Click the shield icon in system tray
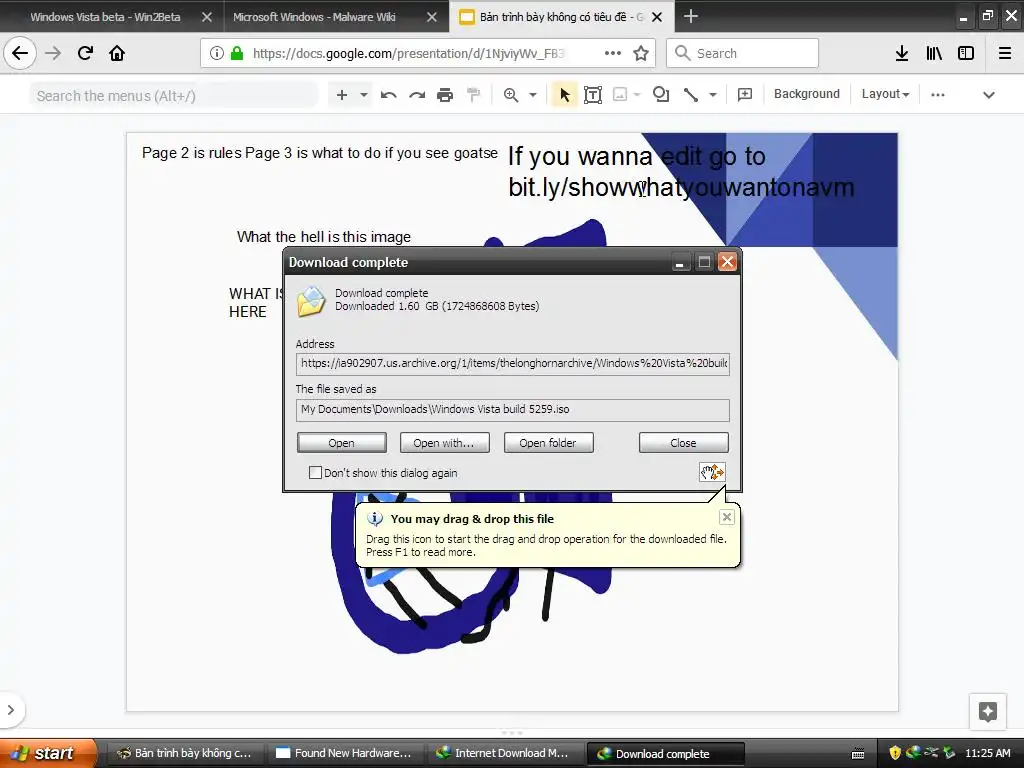The image size is (1024, 768). click(895, 753)
